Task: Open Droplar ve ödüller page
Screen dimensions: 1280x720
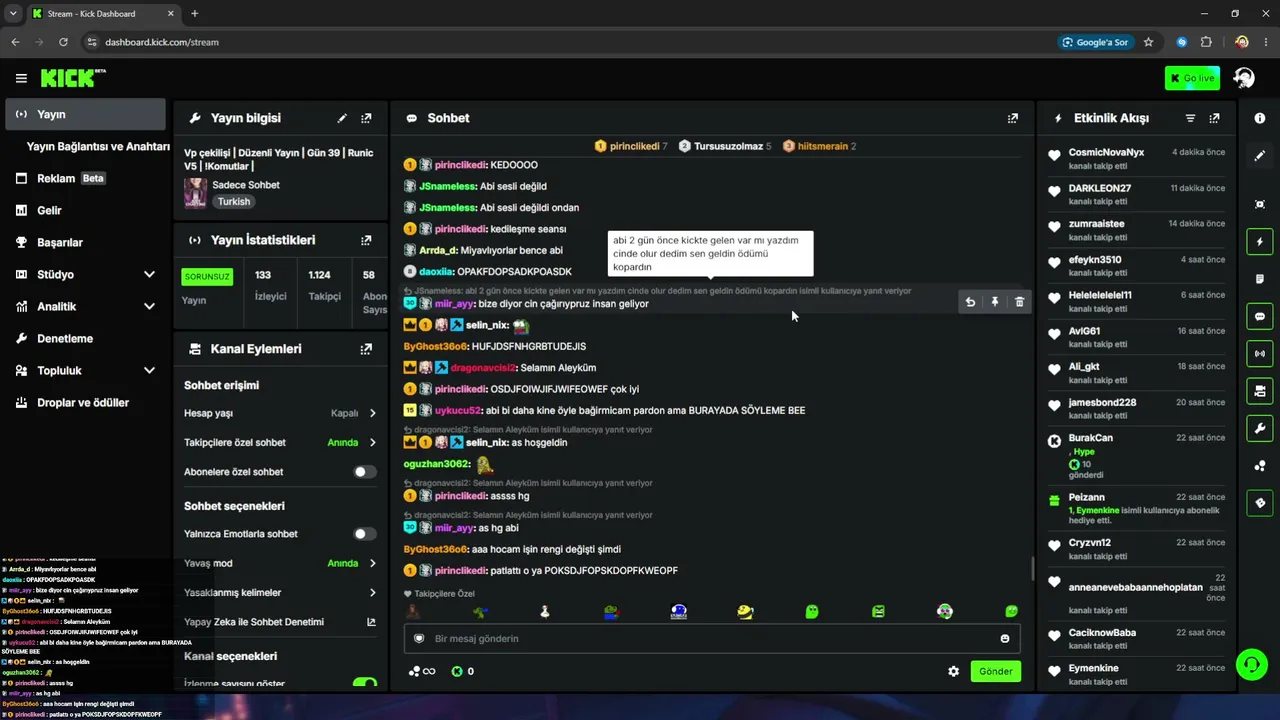Action: 86,402
